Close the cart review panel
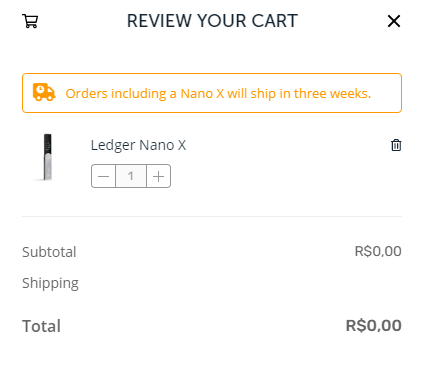426x368 pixels. pyautogui.click(x=394, y=21)
